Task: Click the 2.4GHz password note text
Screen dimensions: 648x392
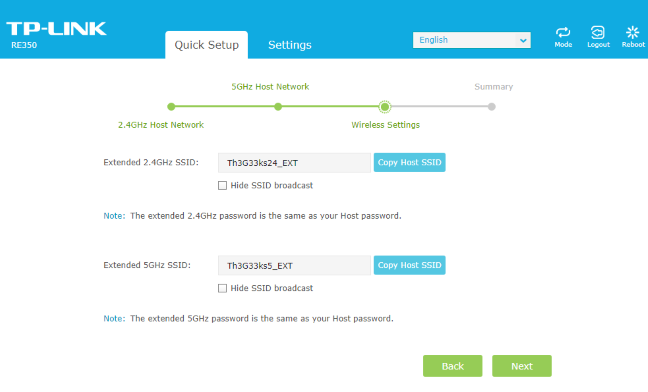Action: point(266,216)
